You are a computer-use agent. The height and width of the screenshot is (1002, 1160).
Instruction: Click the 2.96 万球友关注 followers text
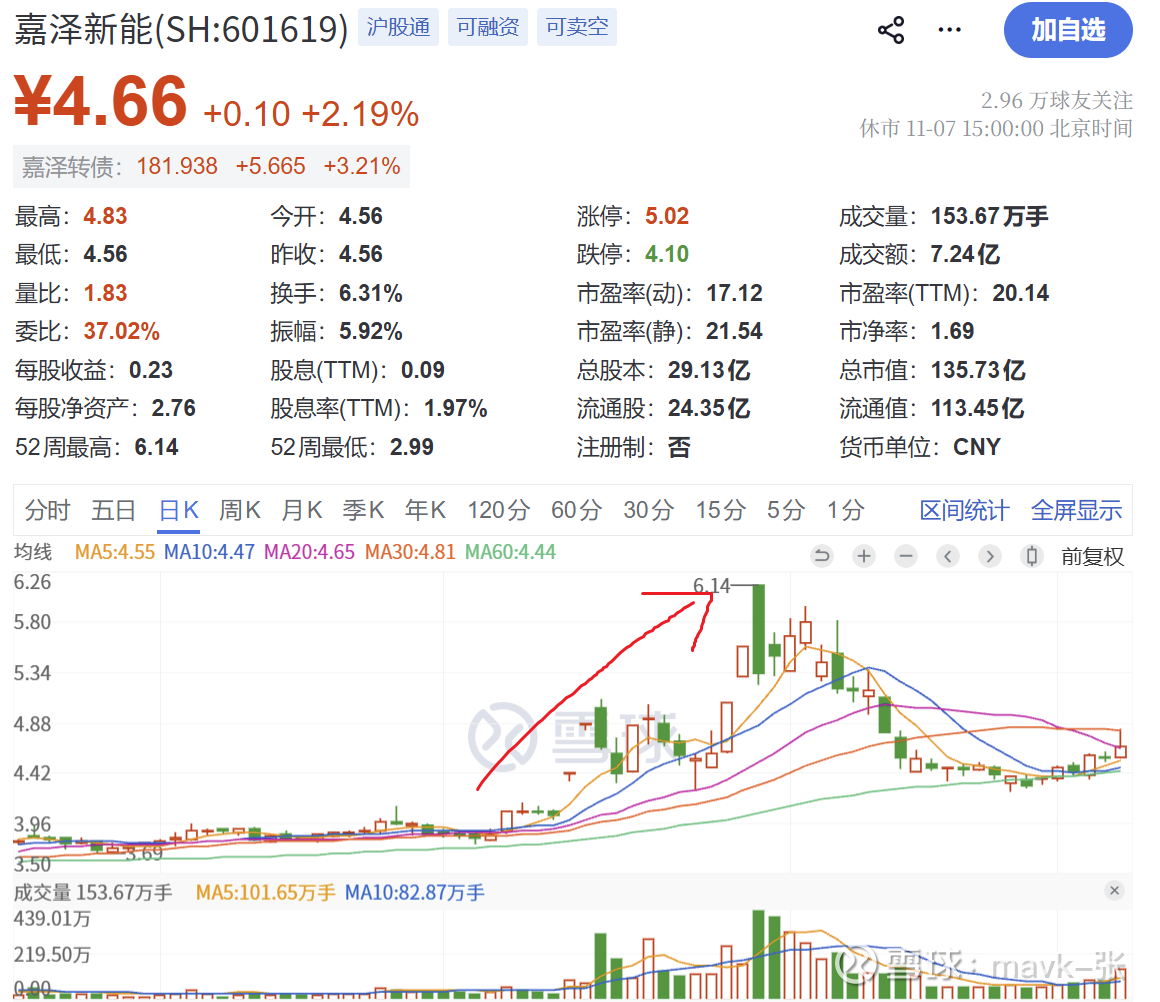1056,100
